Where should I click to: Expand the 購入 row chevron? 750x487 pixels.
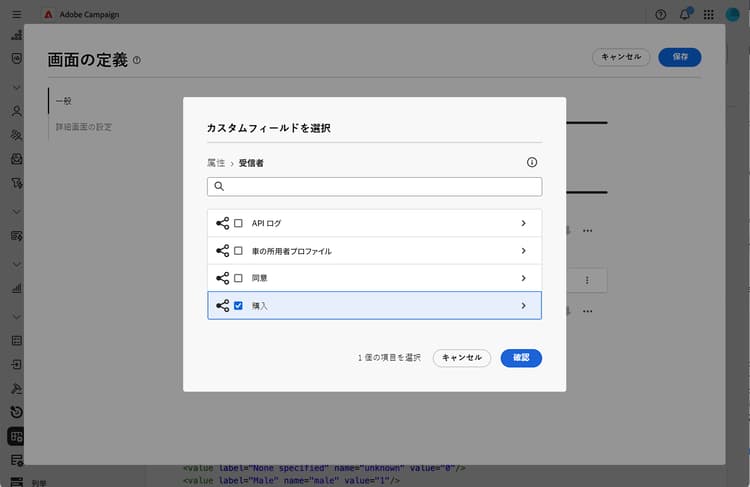pos(523,305)
